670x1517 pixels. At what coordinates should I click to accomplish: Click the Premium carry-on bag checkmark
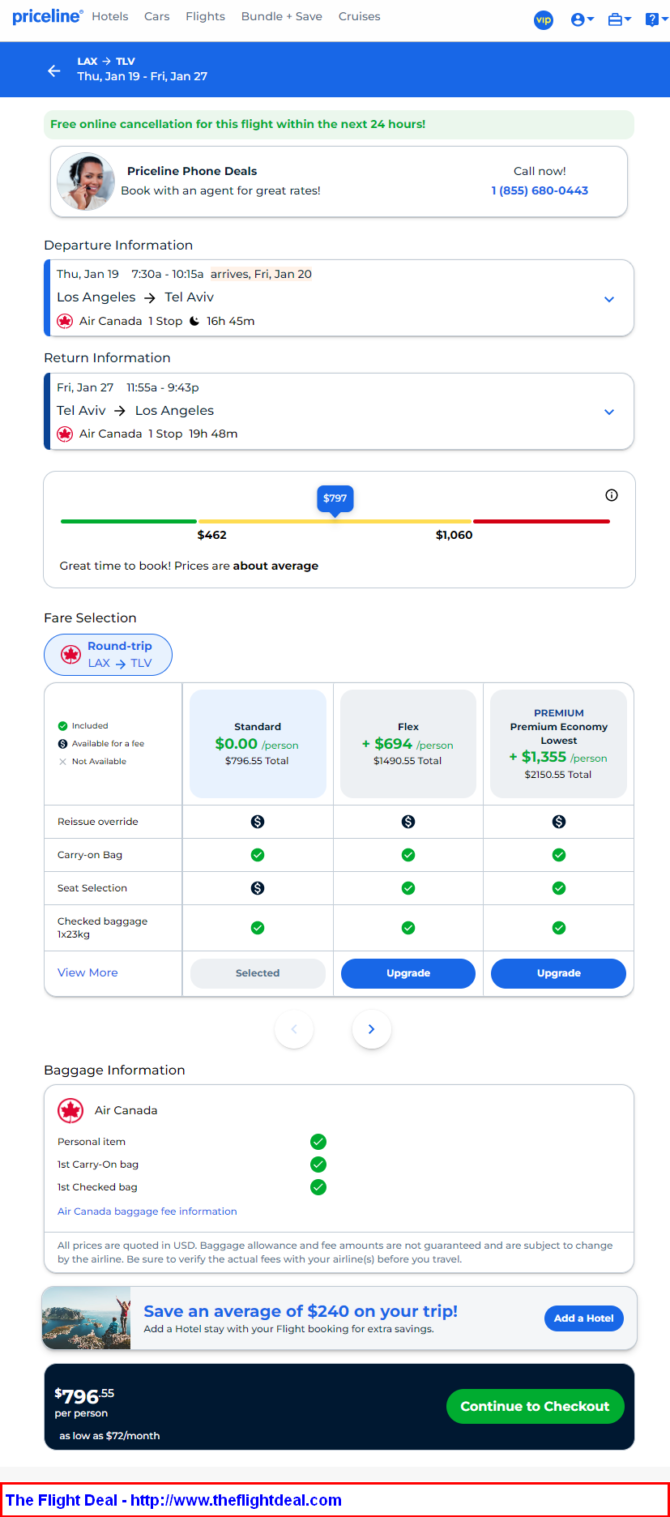tap(559, 855)
